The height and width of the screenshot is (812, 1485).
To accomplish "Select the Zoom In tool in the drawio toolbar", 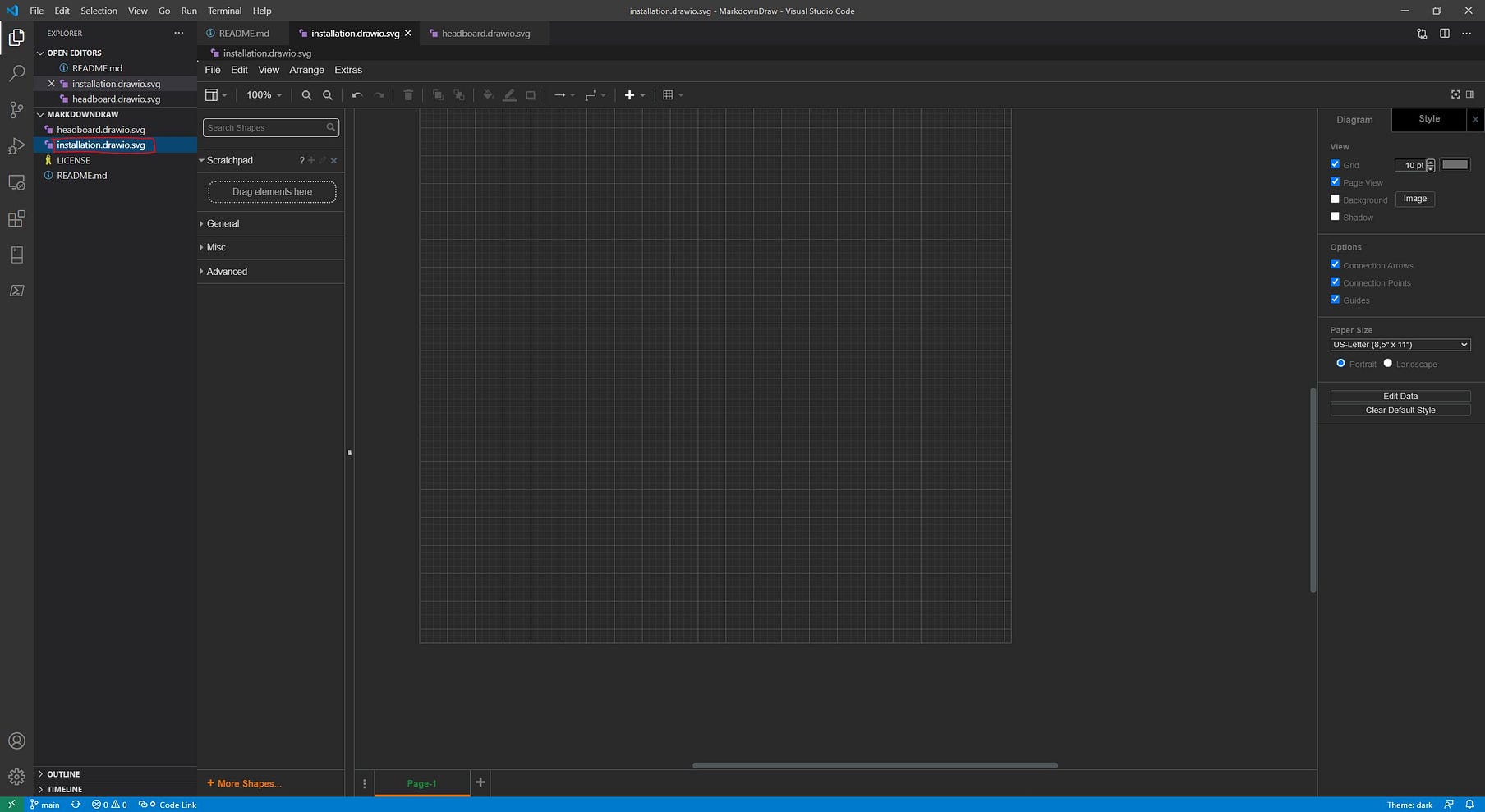I will 306,94.
